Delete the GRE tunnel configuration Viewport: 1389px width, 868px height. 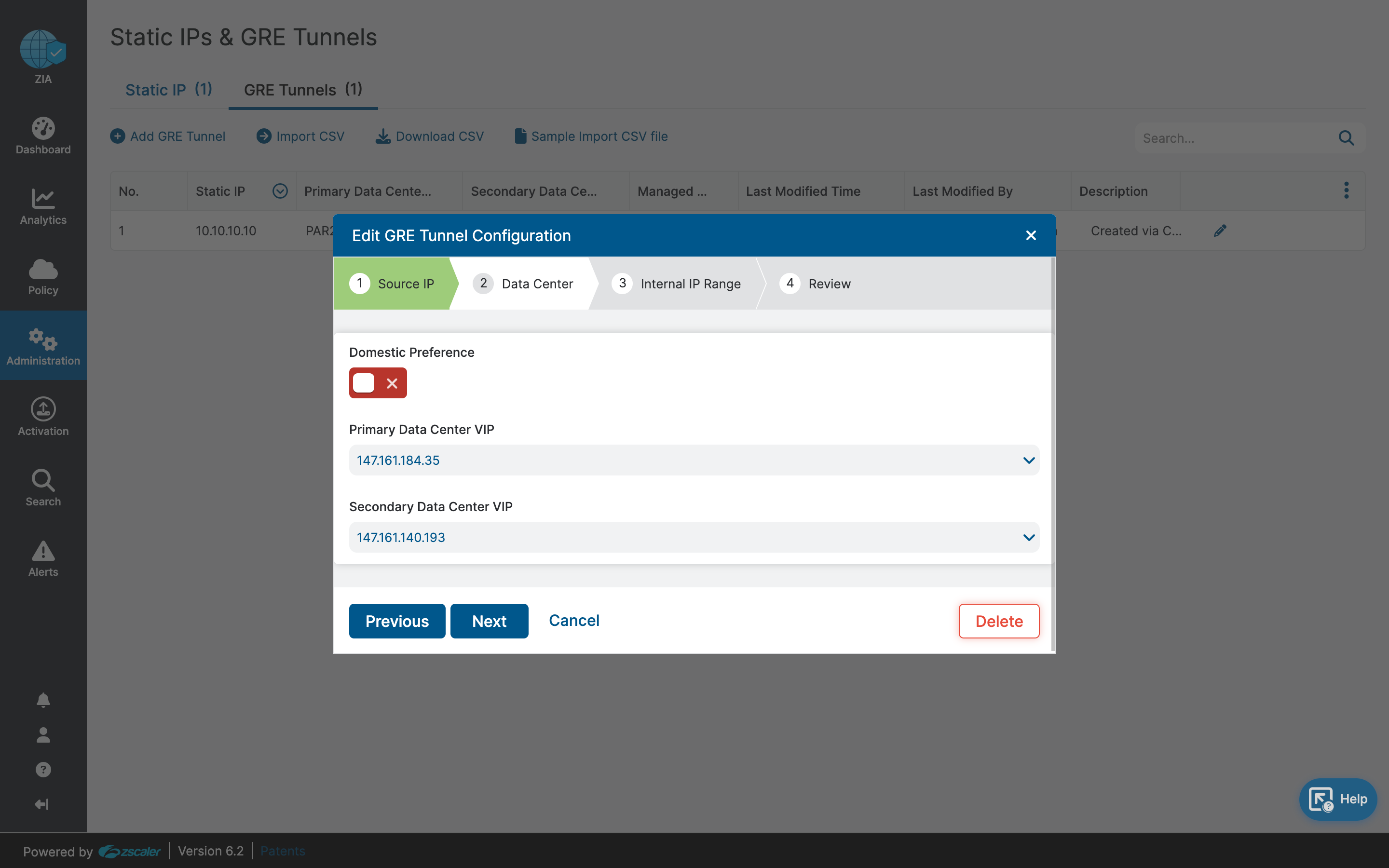999,621
